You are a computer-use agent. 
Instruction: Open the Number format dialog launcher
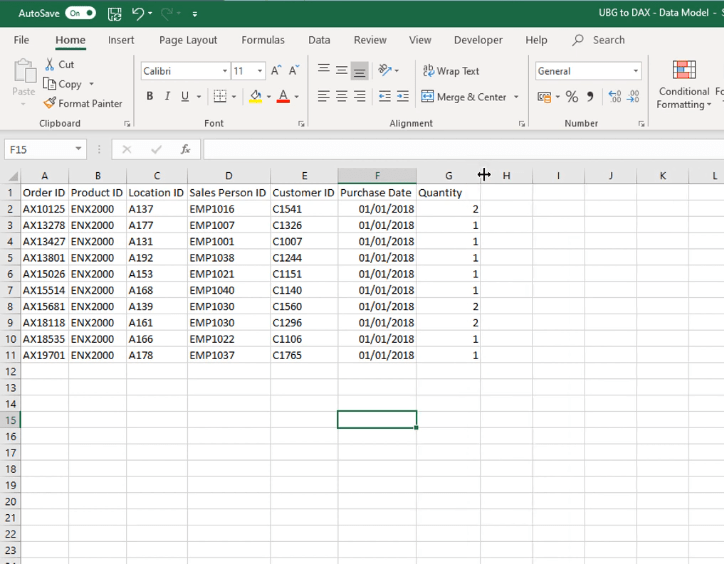click(641, 124)
